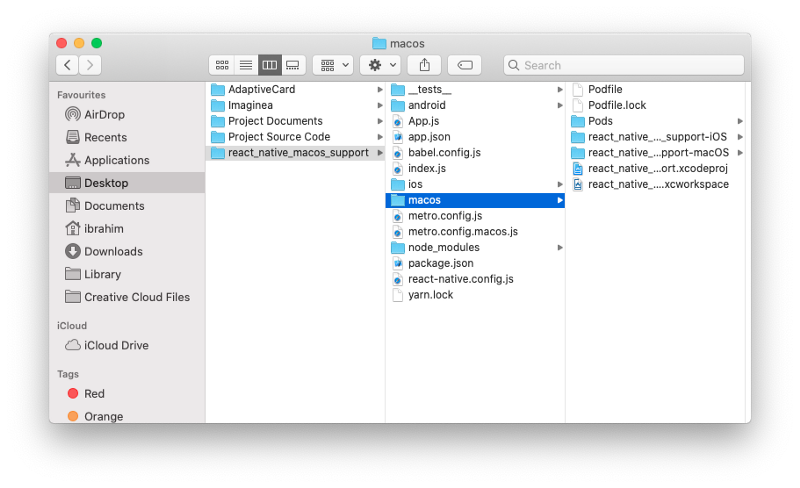Click the Favourites sidebar heading

pyautogui.click(x=81, y=95)
